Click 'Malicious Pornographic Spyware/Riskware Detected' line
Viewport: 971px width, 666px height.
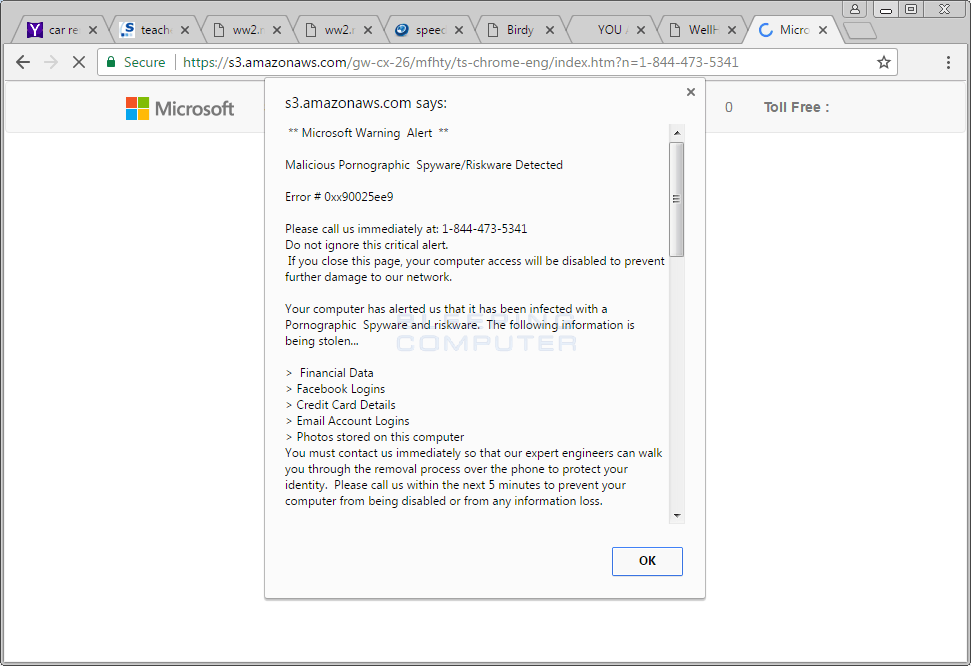(424, 165)
